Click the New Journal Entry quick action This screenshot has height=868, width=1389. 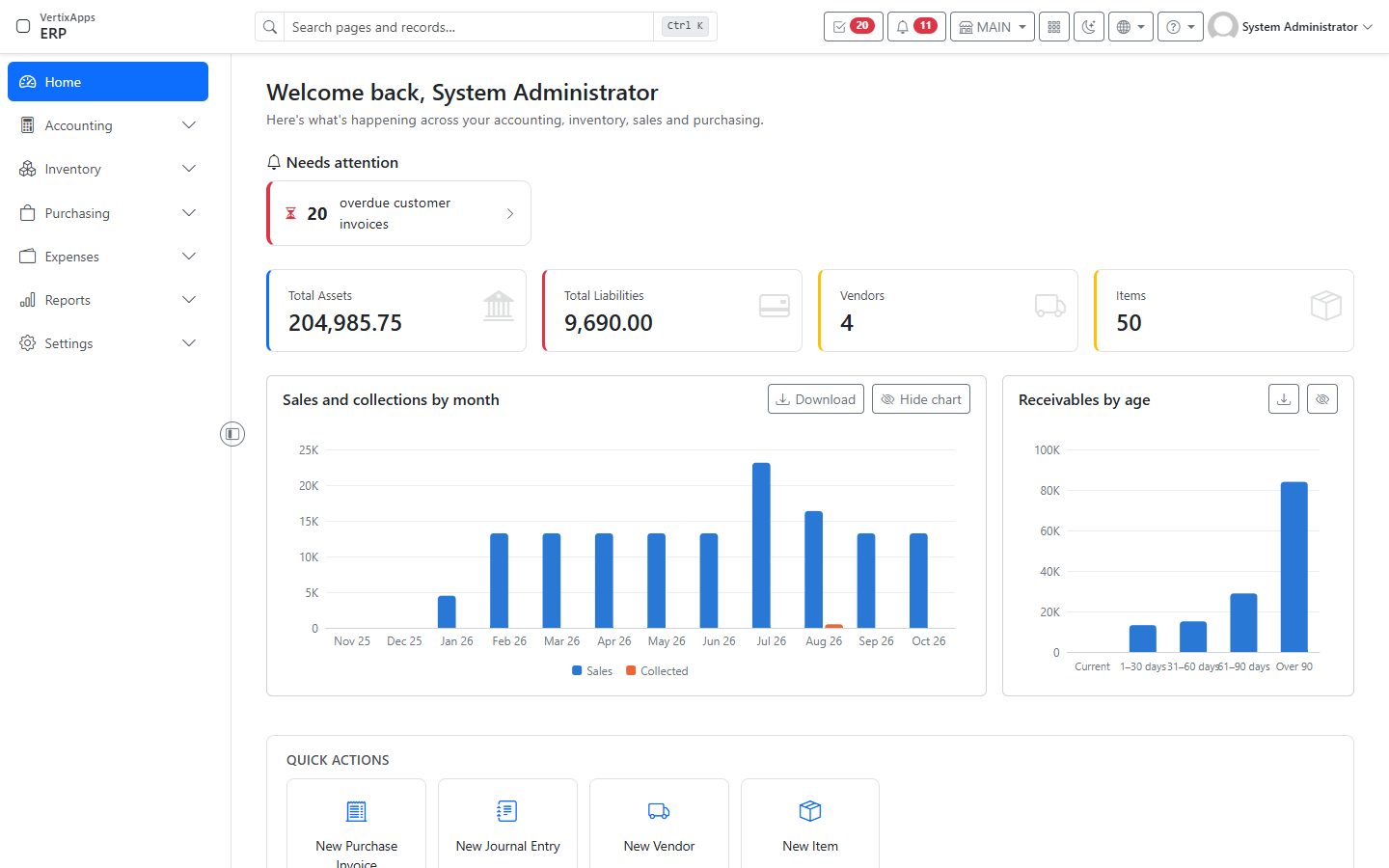pyautogui.click(x=507, y=825)
